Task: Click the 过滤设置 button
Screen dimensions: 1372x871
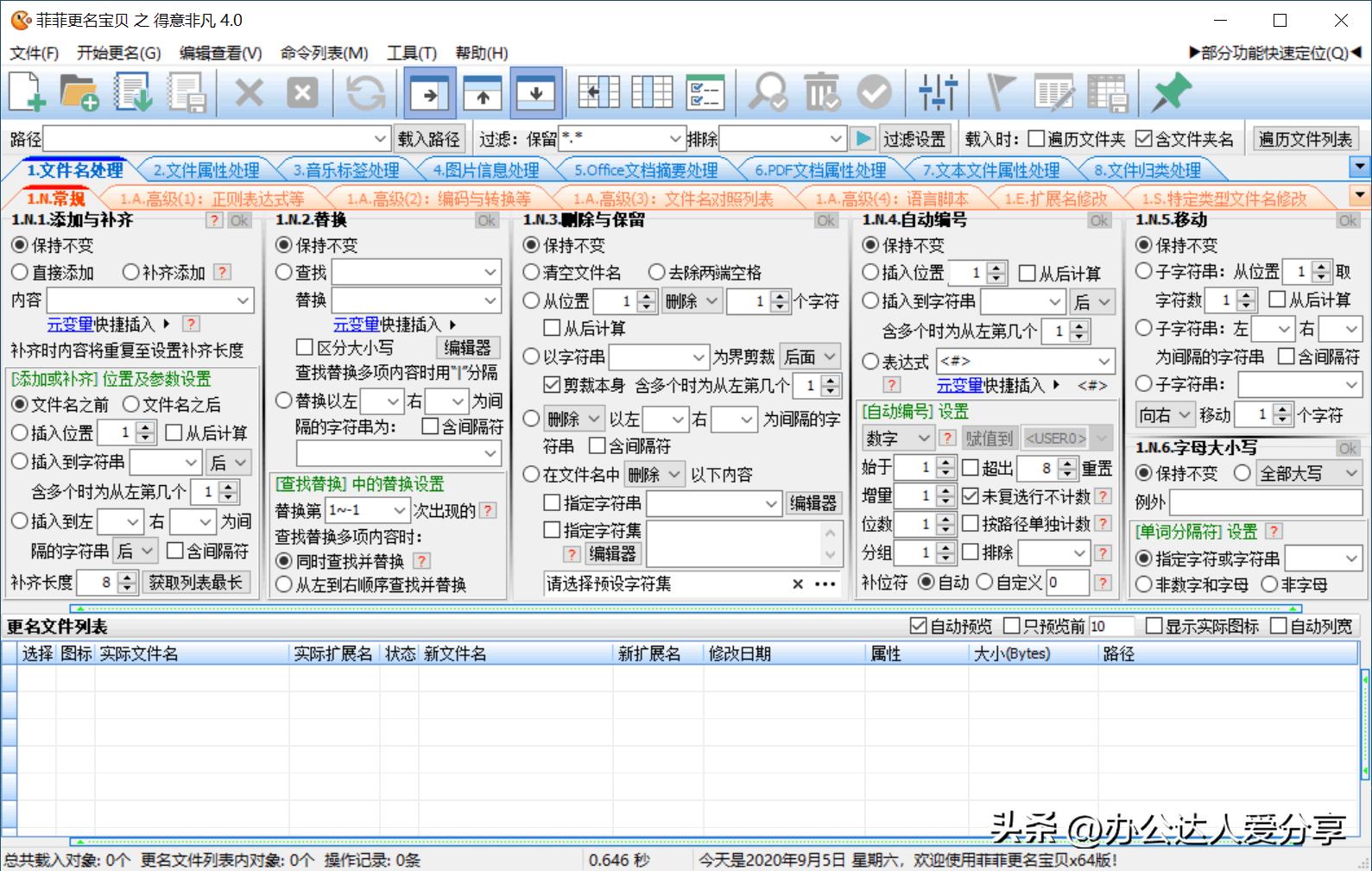Action: (x=914, y=139)
